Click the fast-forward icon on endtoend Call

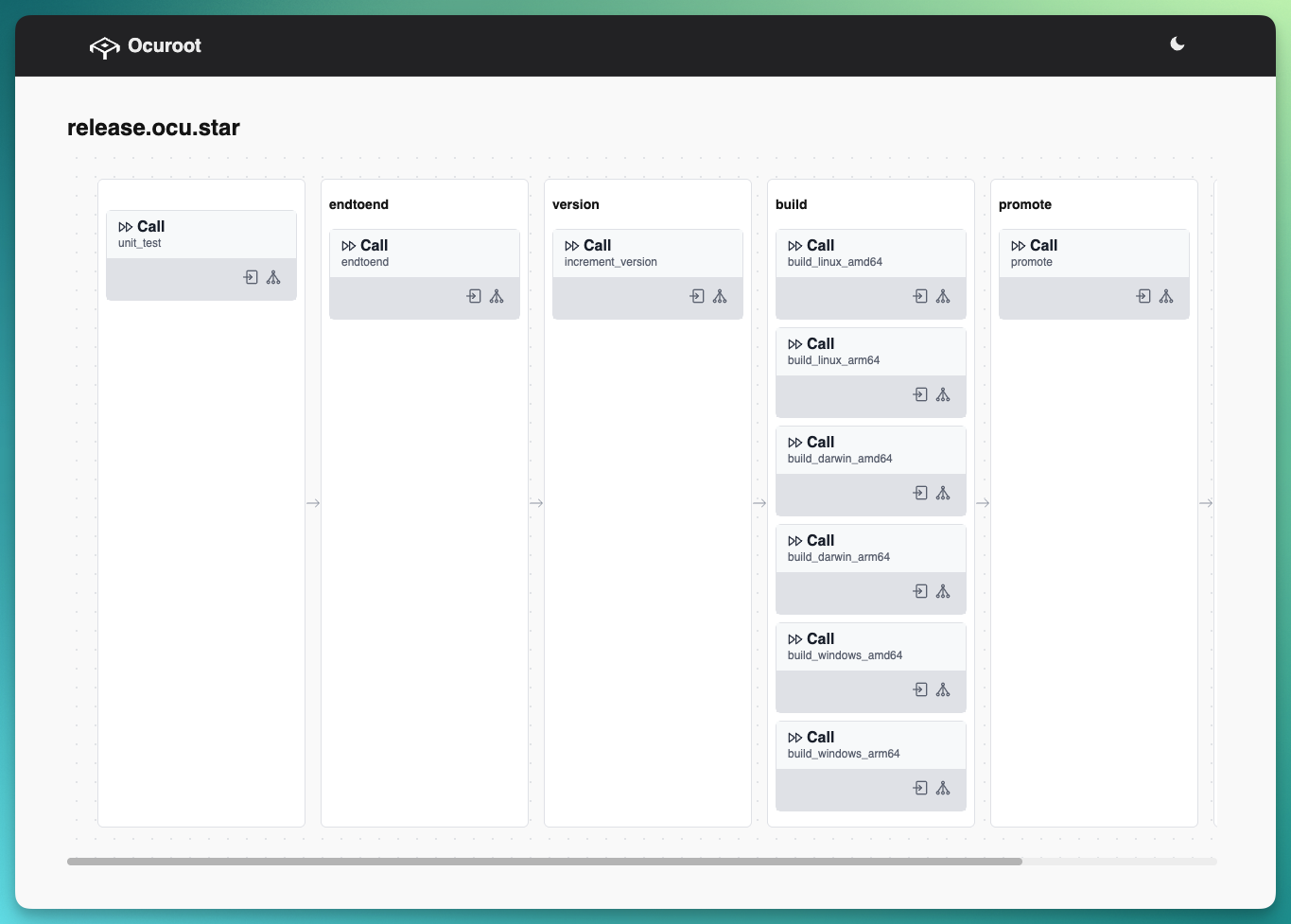click(x=349, y=246)
